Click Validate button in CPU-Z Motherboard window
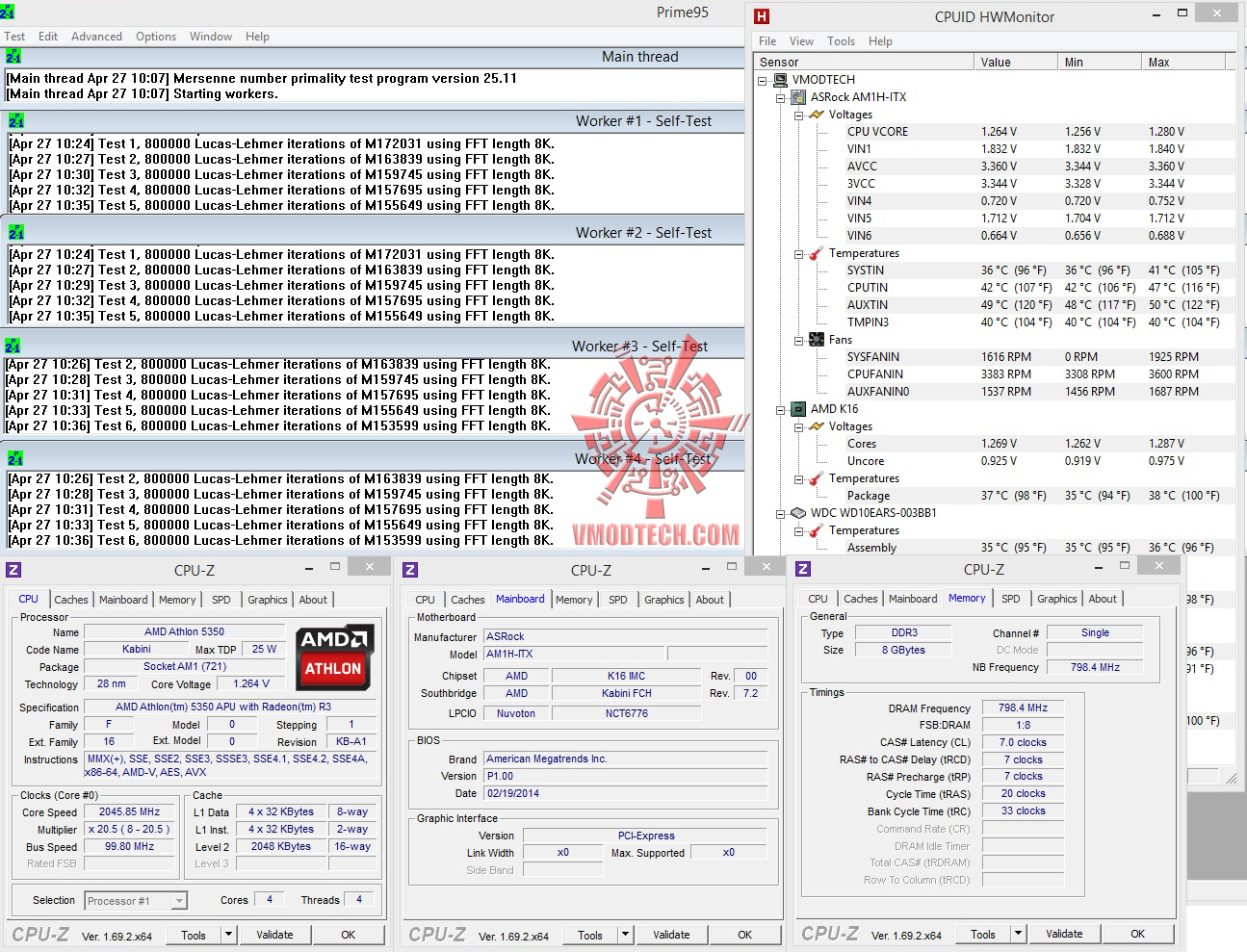This screenshot has height=952, width=1247. 671,934
